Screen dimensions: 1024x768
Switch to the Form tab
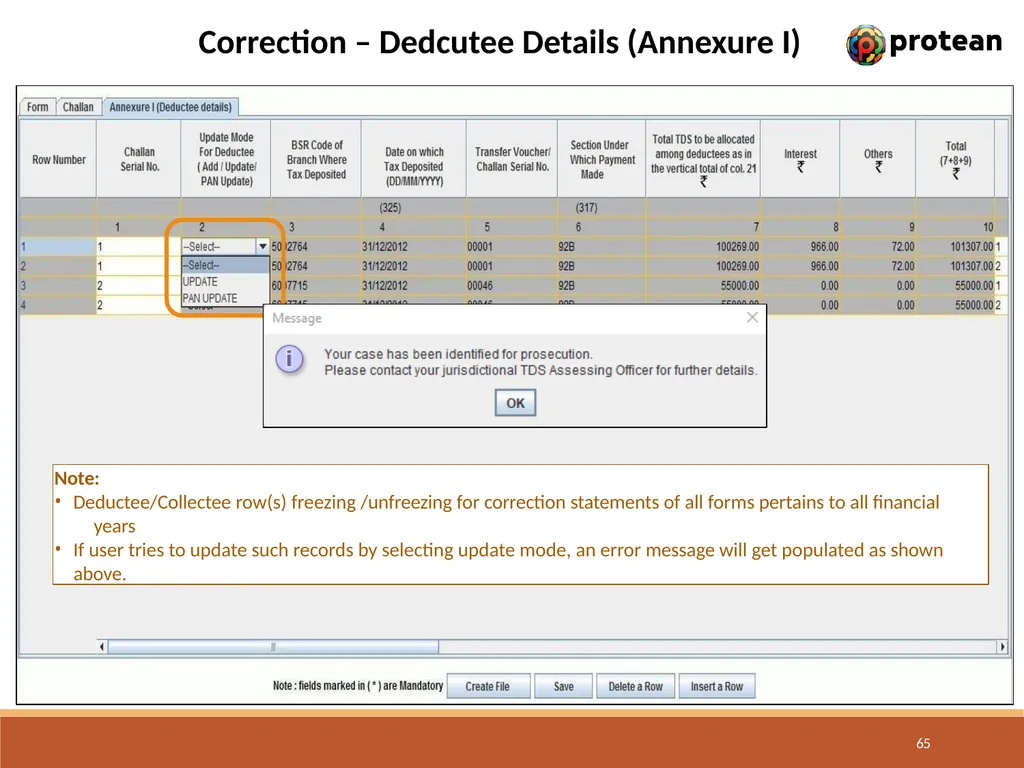pos(37,107)
